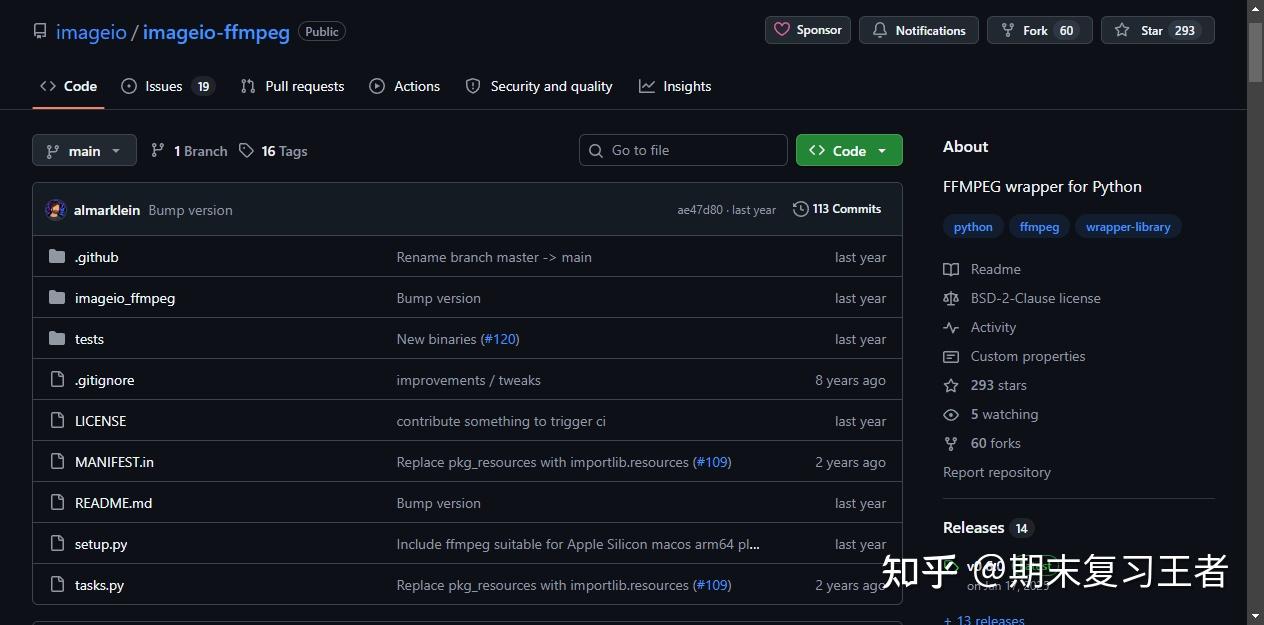Click the imageio_ffmpeg folder icon
1264x625 pixels.
(x=57, y=298)
